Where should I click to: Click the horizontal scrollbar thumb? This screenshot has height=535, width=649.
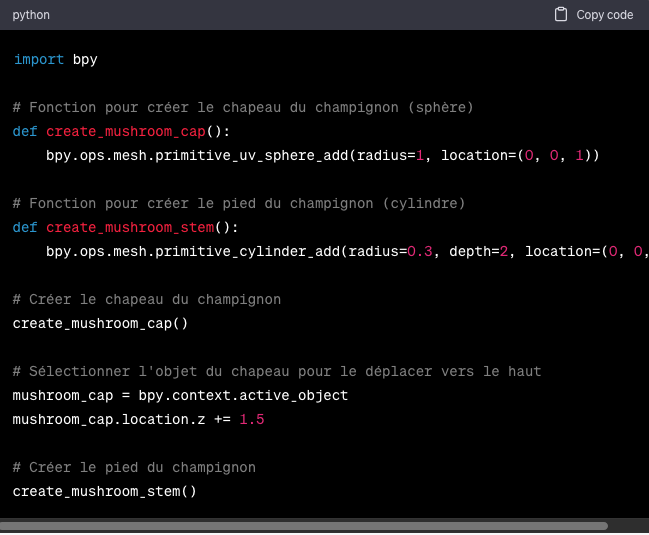coord(304,526)
